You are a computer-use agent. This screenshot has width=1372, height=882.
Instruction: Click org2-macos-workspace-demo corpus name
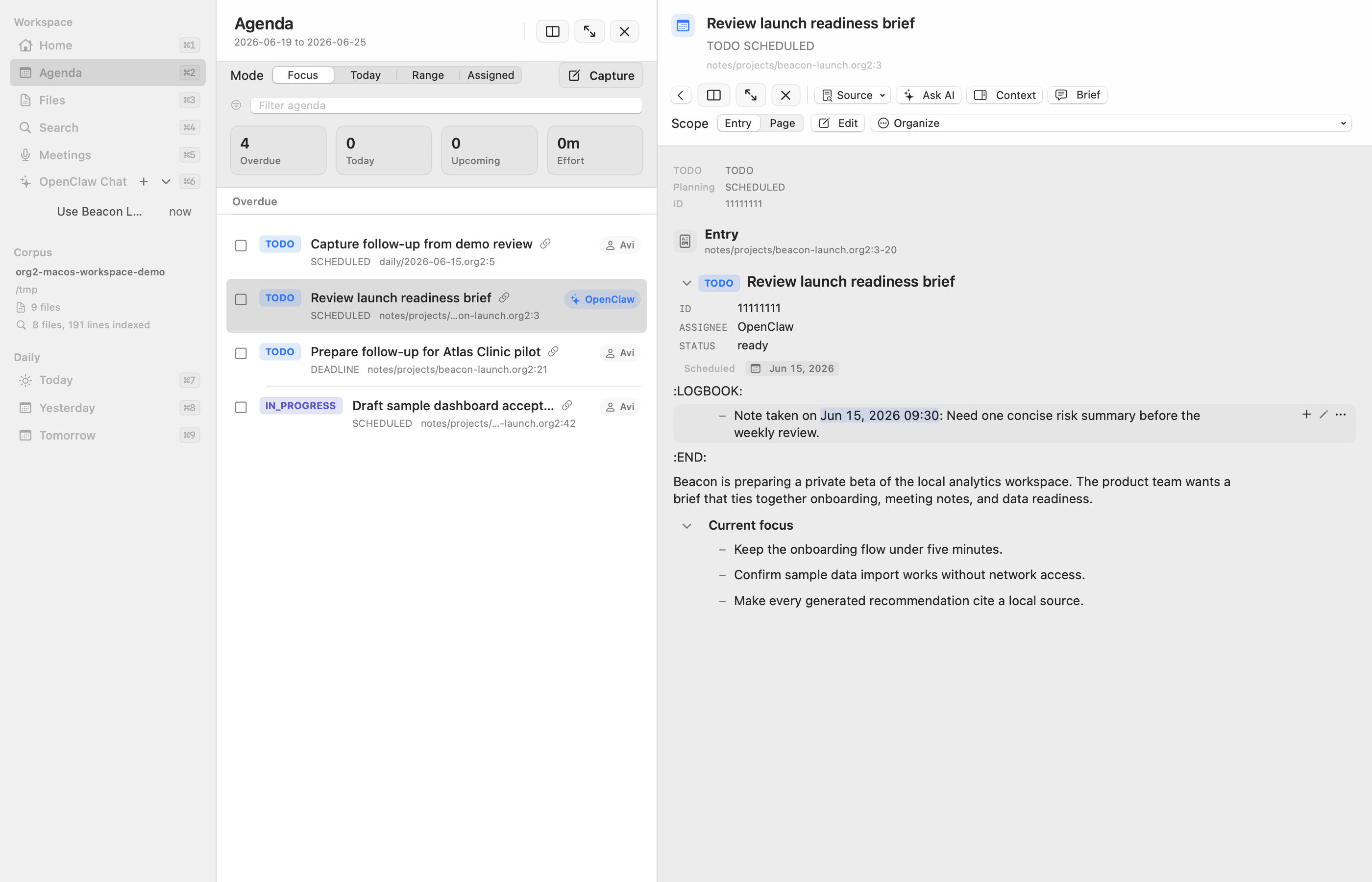[x=90, y=272]
